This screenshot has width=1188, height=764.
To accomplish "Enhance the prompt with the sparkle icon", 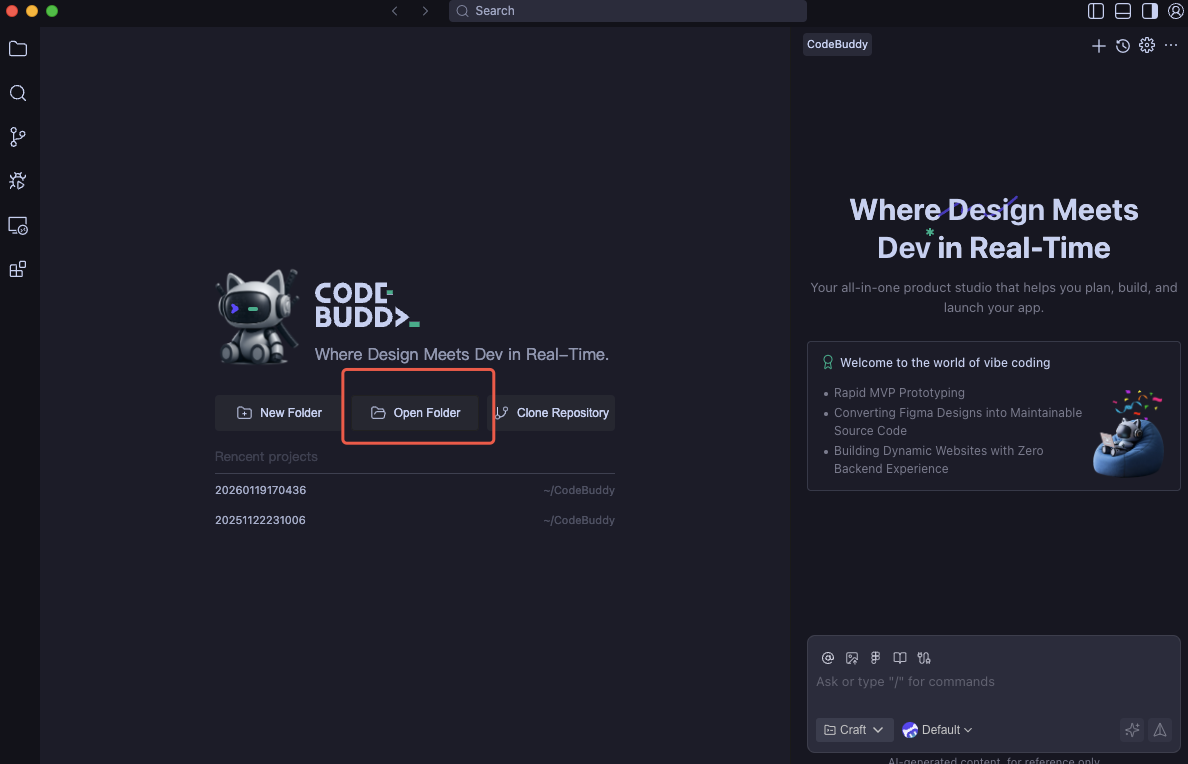I will click(x=1132, y=730).
